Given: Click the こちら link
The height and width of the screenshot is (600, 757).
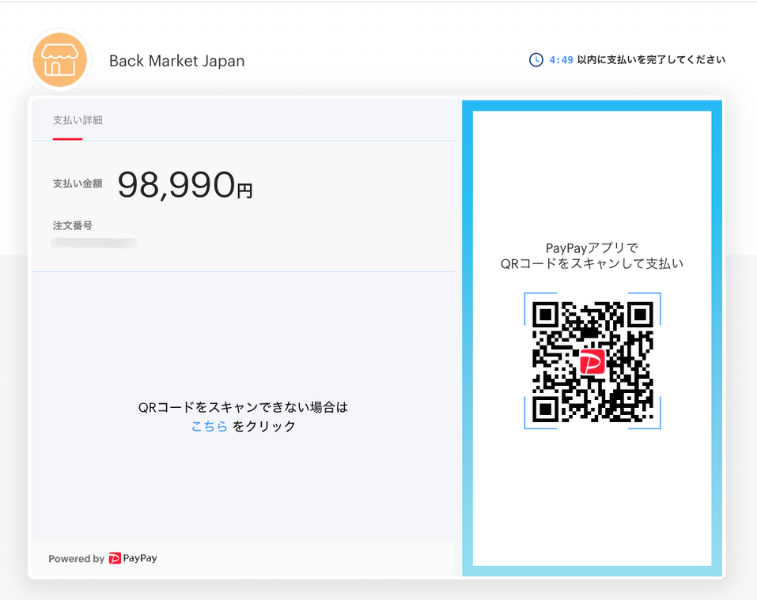Looking at the screenshot, I should click(x=209, y=426).
